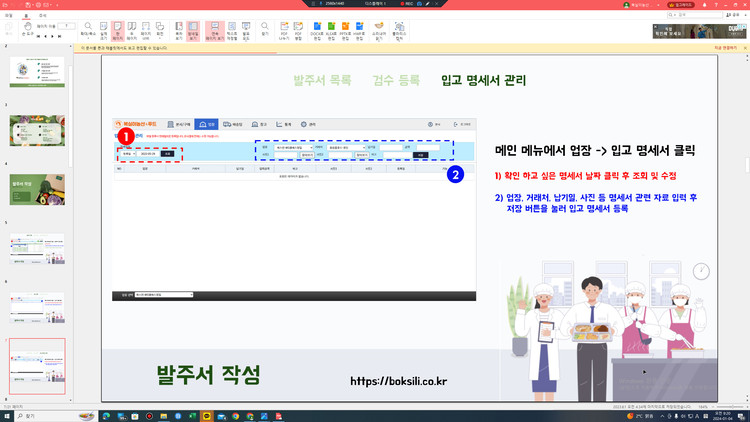Image resolution: width=750 pixels, height=422 pixels.
Task: Click the search field in the ribbon
Action: click(695, 15)
